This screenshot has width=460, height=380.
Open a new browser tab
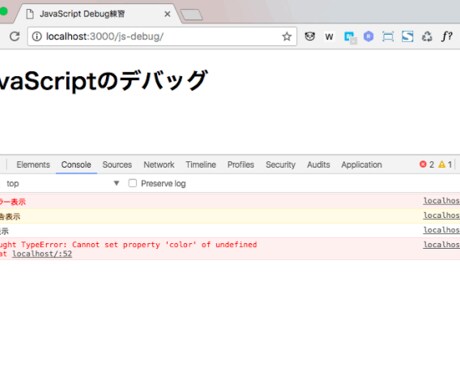click(x=191, y=15)
